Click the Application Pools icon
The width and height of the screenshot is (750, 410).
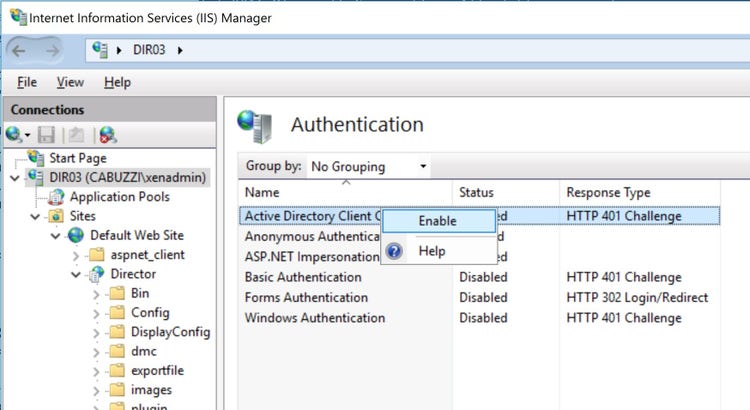[x=56, y=197]
